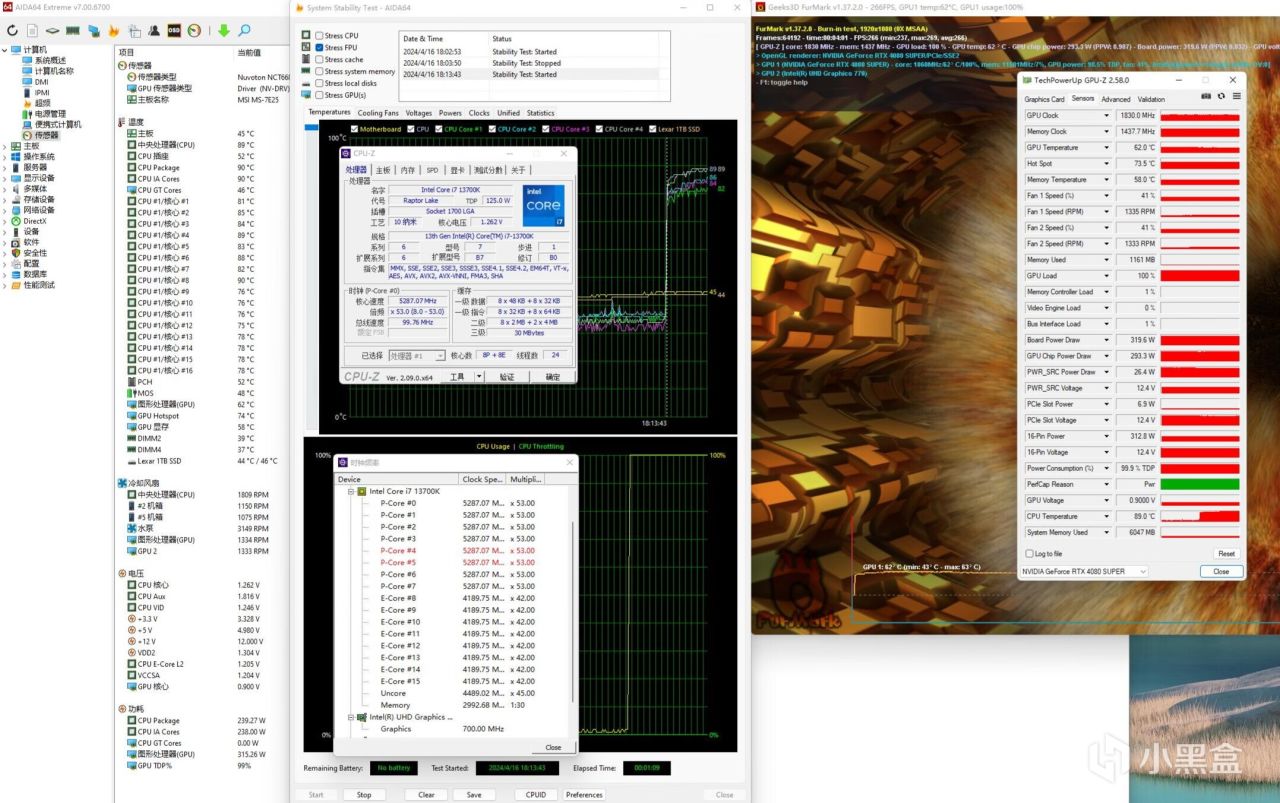Screen dimensions: 1280x803
Task: Expand the 主板 tree node in AIDA64
Action: (5, 146)
